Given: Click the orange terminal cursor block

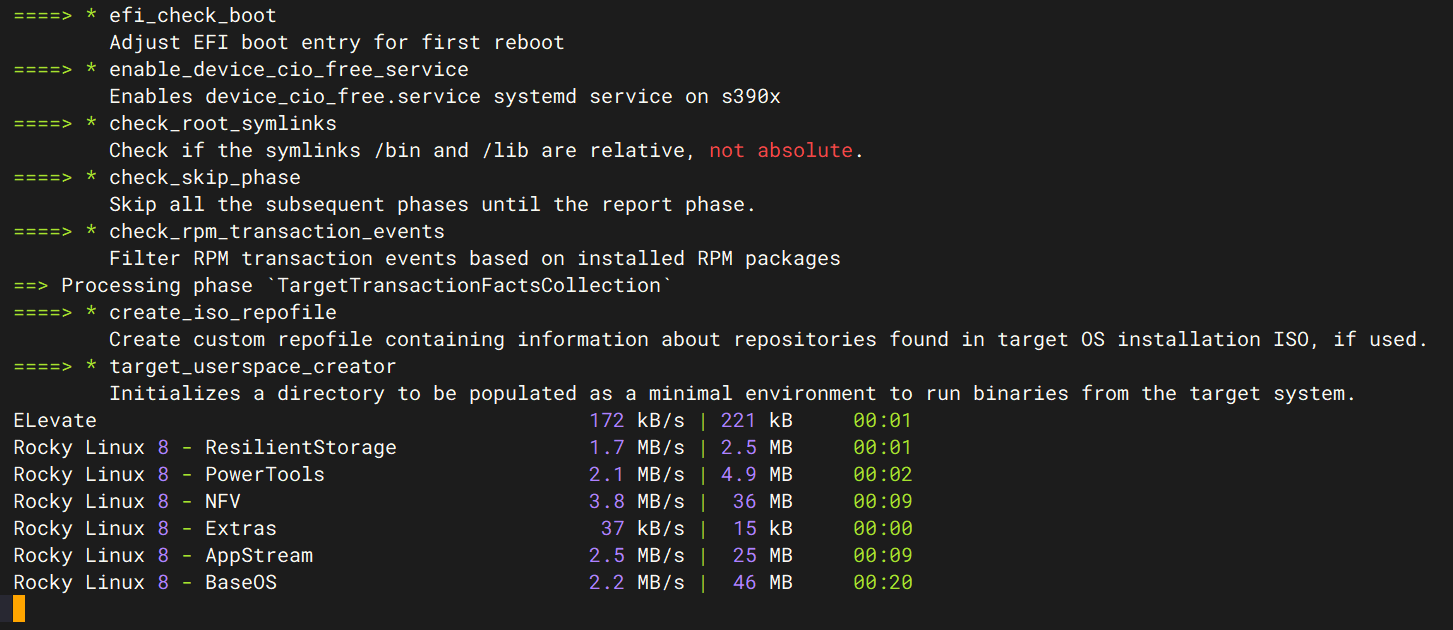Looking at the screenshot, I should click(x=19, y=608).
